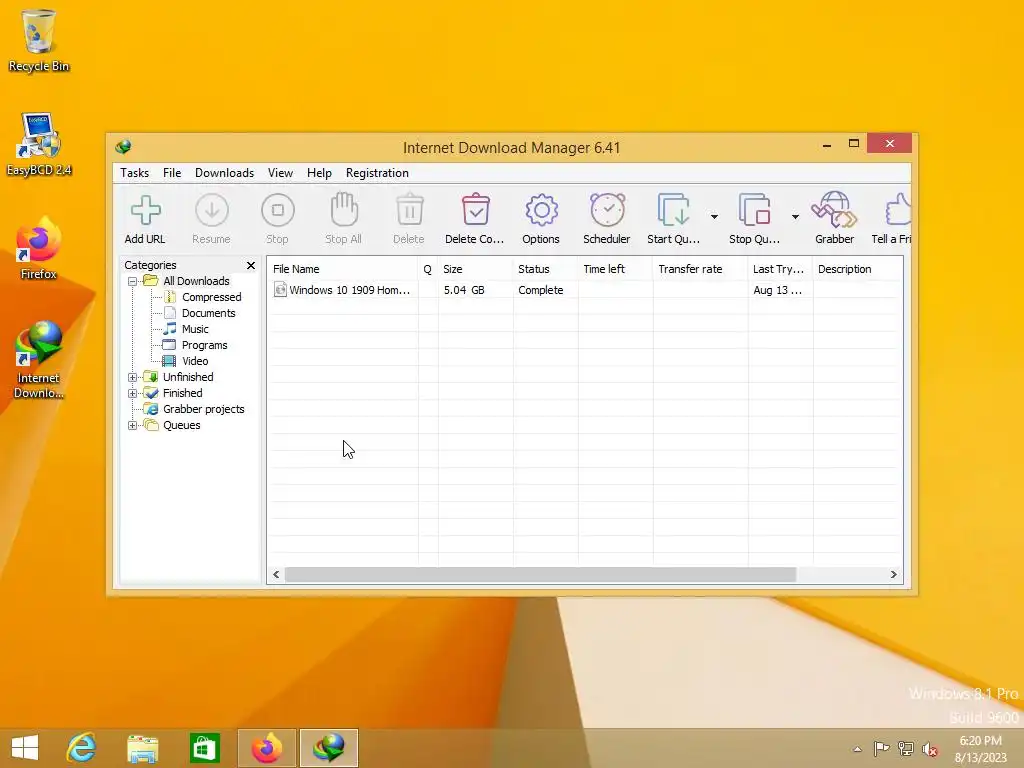Image resolution: width=1024 pixels, height=768 pixels.
Task: Click the horizontal scrollbar right arrow
Action: (893, 575)
